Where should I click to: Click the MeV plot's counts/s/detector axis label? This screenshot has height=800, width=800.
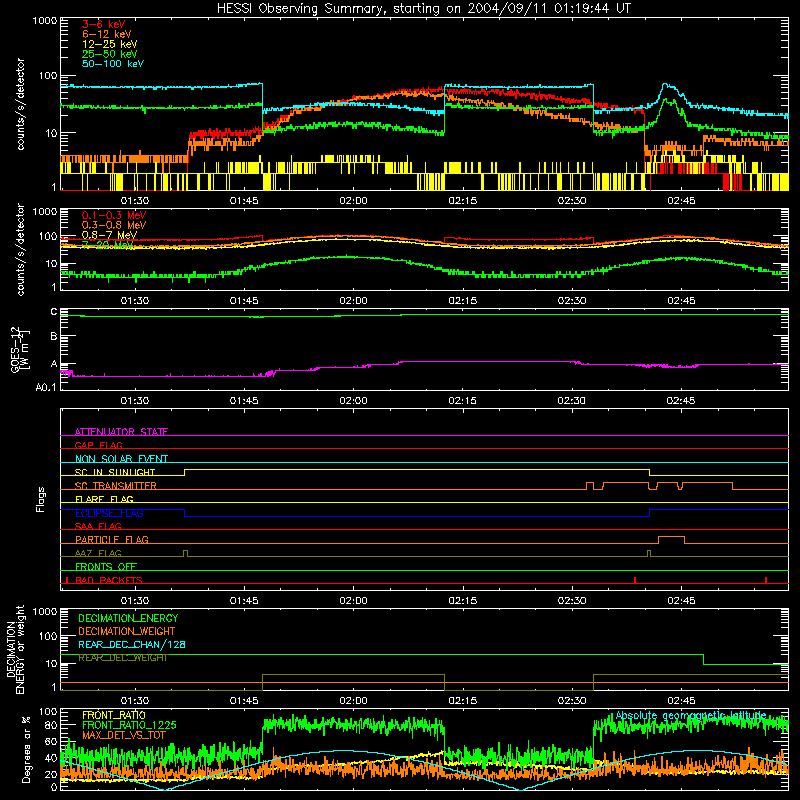coord(20,249)
